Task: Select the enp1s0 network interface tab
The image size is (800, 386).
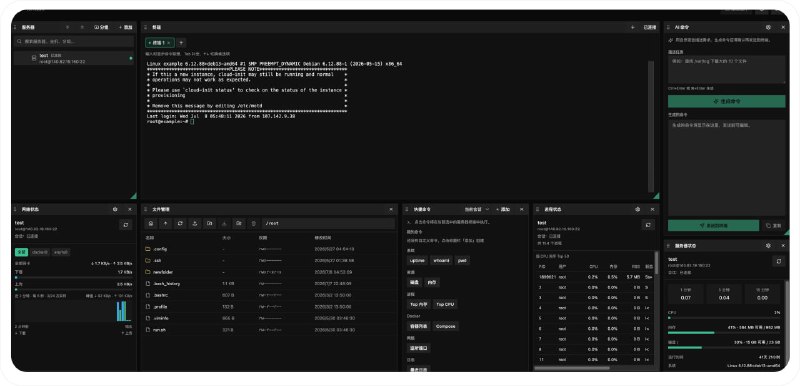Action: 61,252
